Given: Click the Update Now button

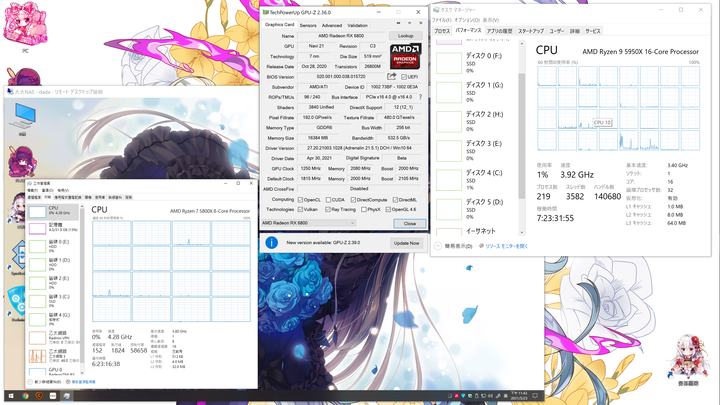Looking at the screenshot, I should (406, 243).
